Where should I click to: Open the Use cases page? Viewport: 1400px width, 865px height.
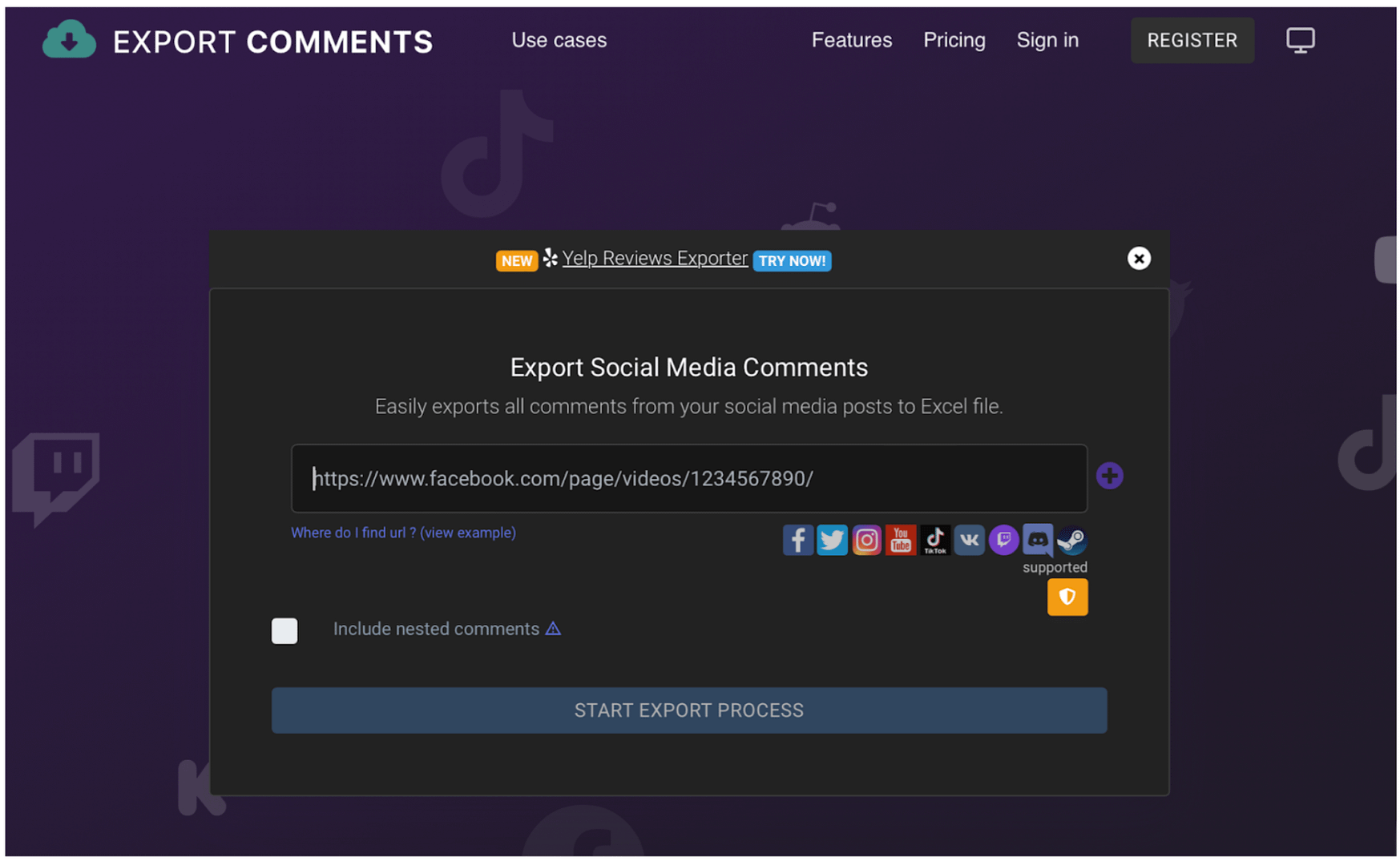click(x=559, y=40)
